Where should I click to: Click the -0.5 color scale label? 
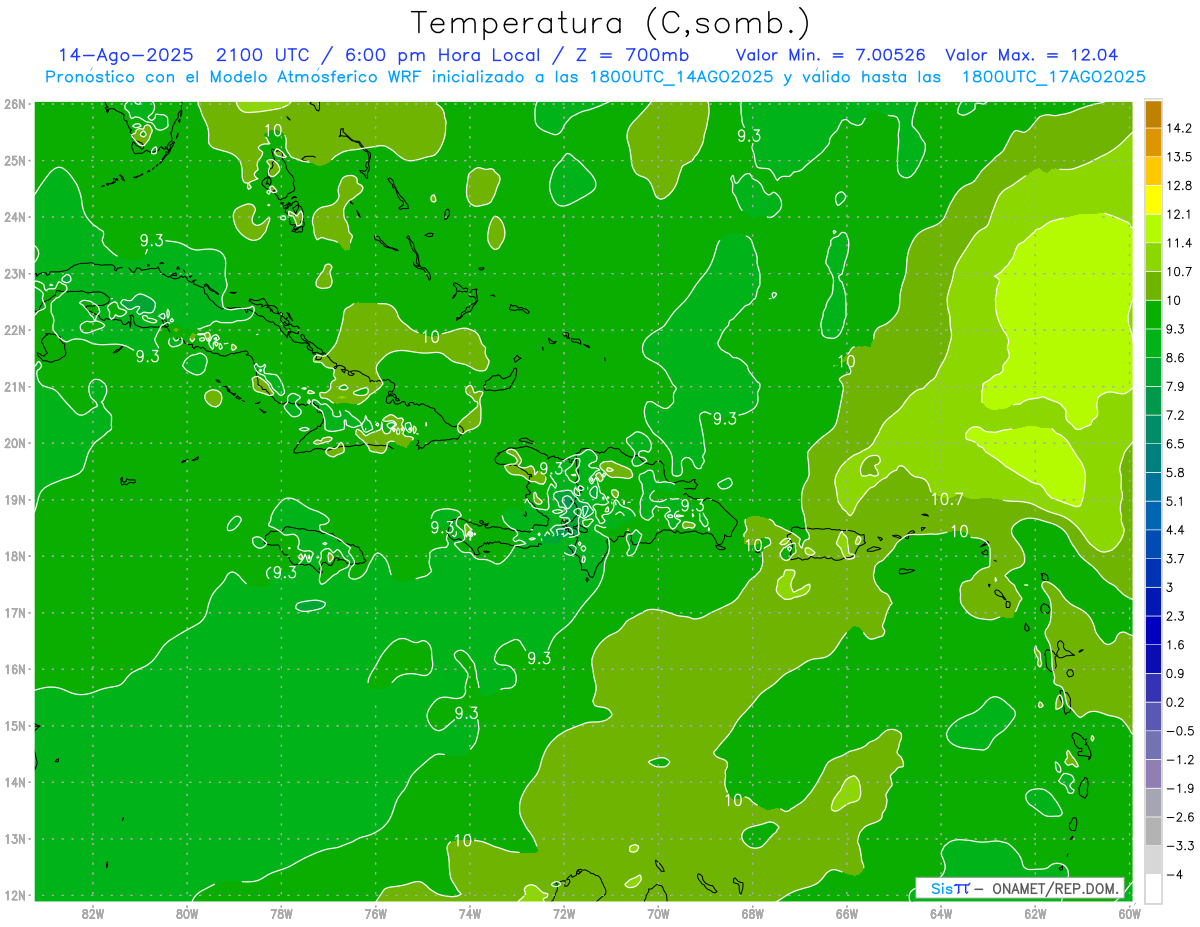1180,731
